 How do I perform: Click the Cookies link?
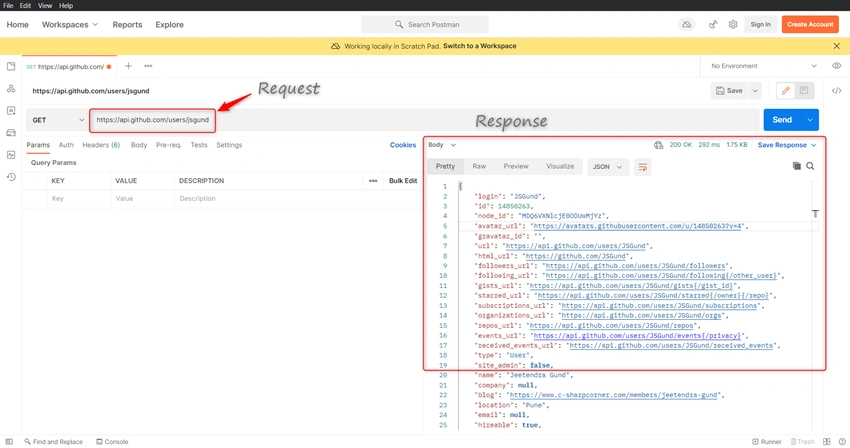tap(403, 145)
